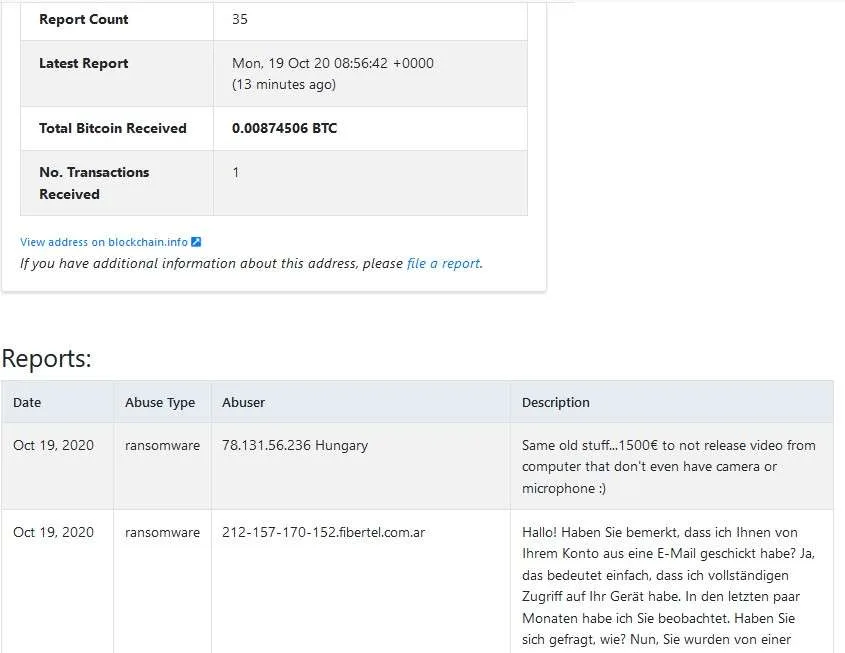Image resolution: width=845 pixels, height=653 pixels.
Task: Click external link icon beside blockchain.info
Action: [196, 242]
